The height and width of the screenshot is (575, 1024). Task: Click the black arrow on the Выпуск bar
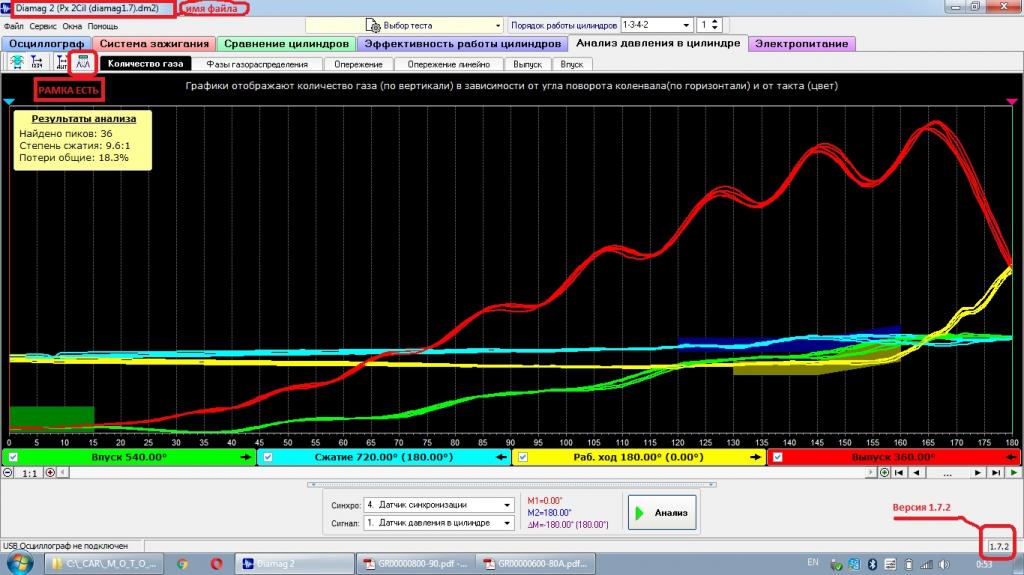1011,457
